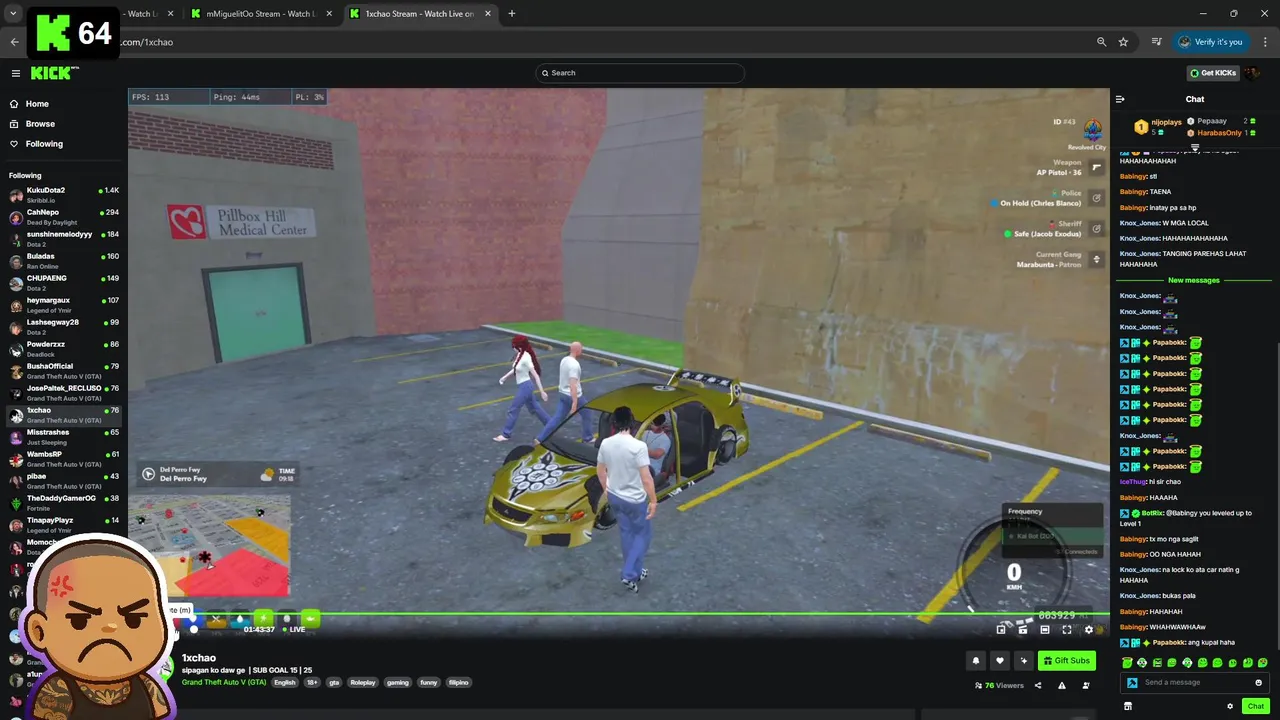The width and height of the screenshot is (1280, 720).
Task: Jump to LIVE in the player
Action: click(293, 629)
